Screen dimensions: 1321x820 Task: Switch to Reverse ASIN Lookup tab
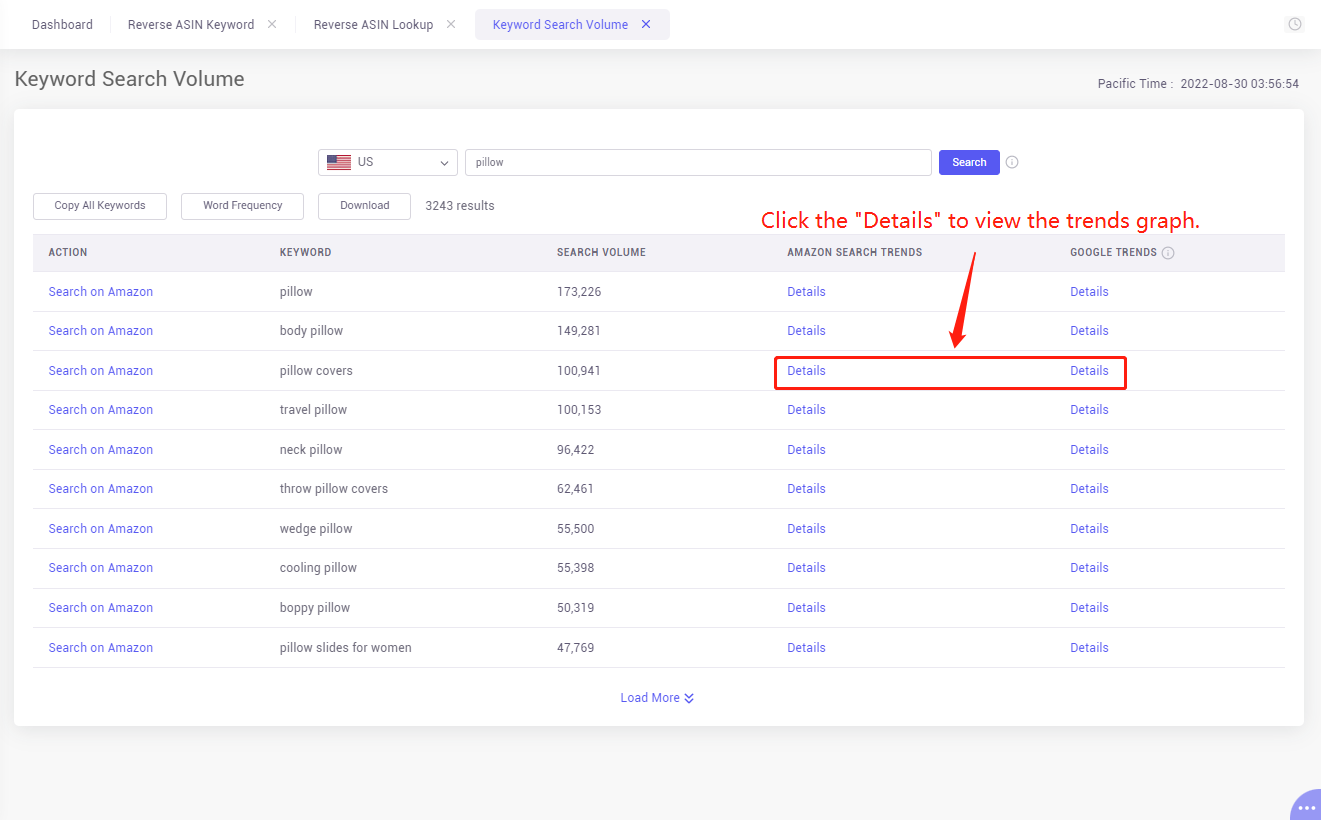[374, 24]
